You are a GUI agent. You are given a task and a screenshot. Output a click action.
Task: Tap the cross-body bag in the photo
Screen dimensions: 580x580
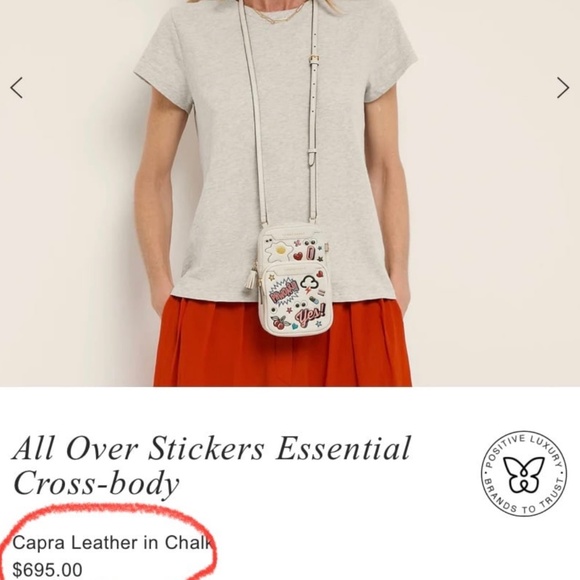(x=296, y=280)
